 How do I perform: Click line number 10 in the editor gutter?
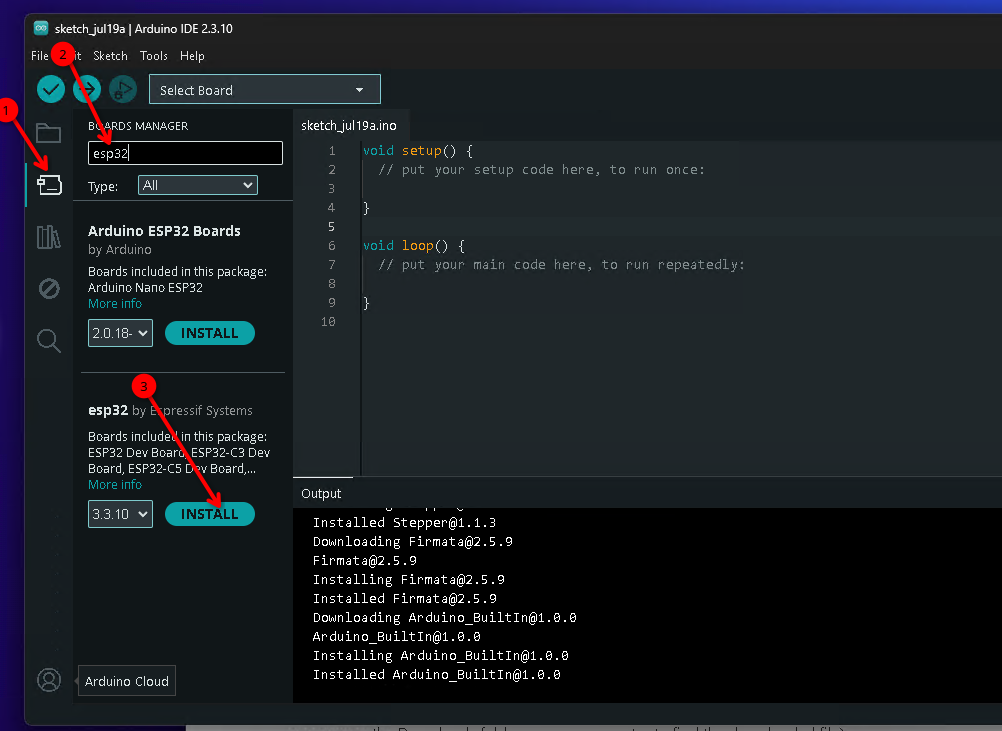(328, 321)
